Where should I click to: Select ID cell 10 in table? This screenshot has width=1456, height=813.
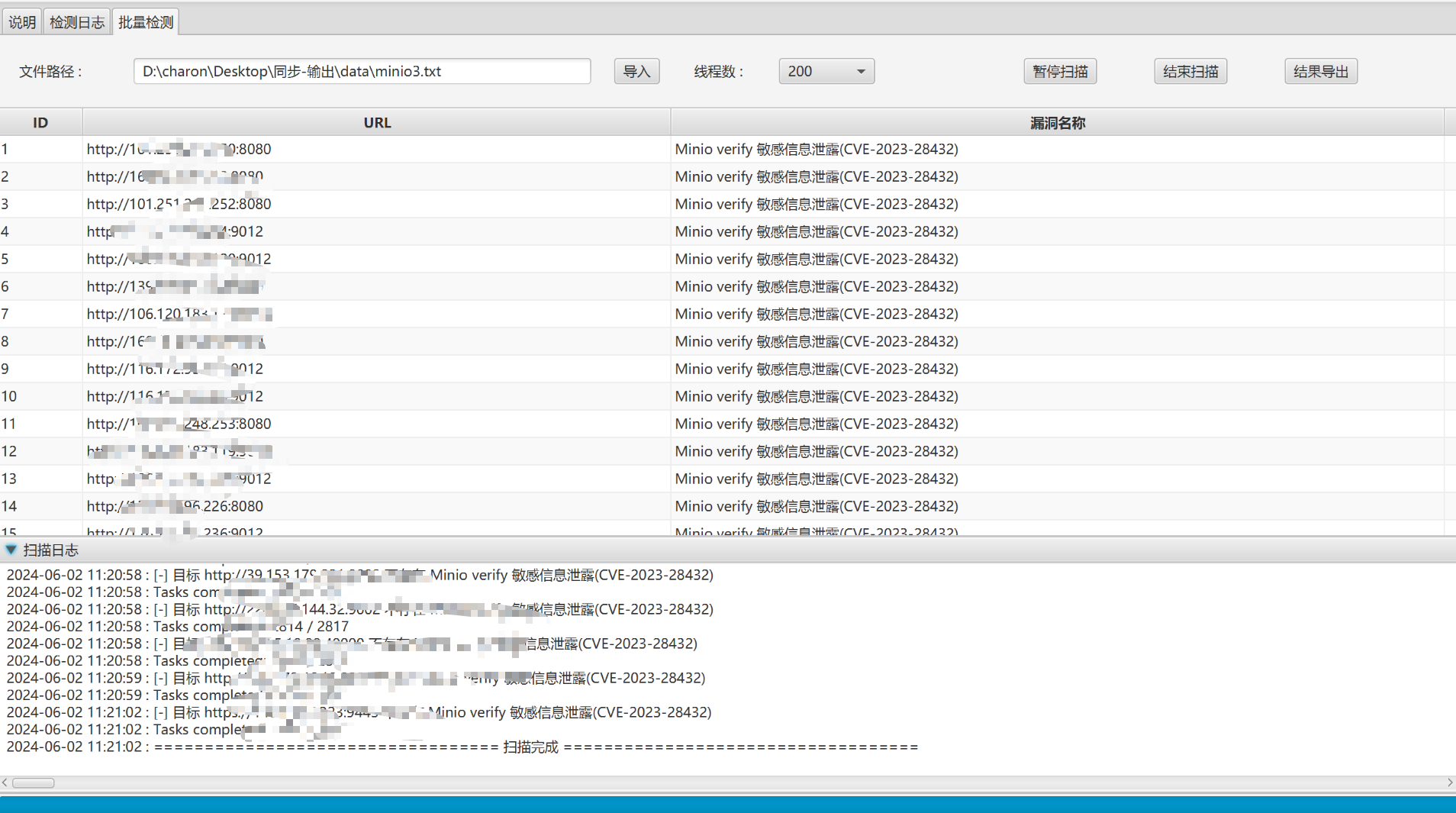[40, 396]
